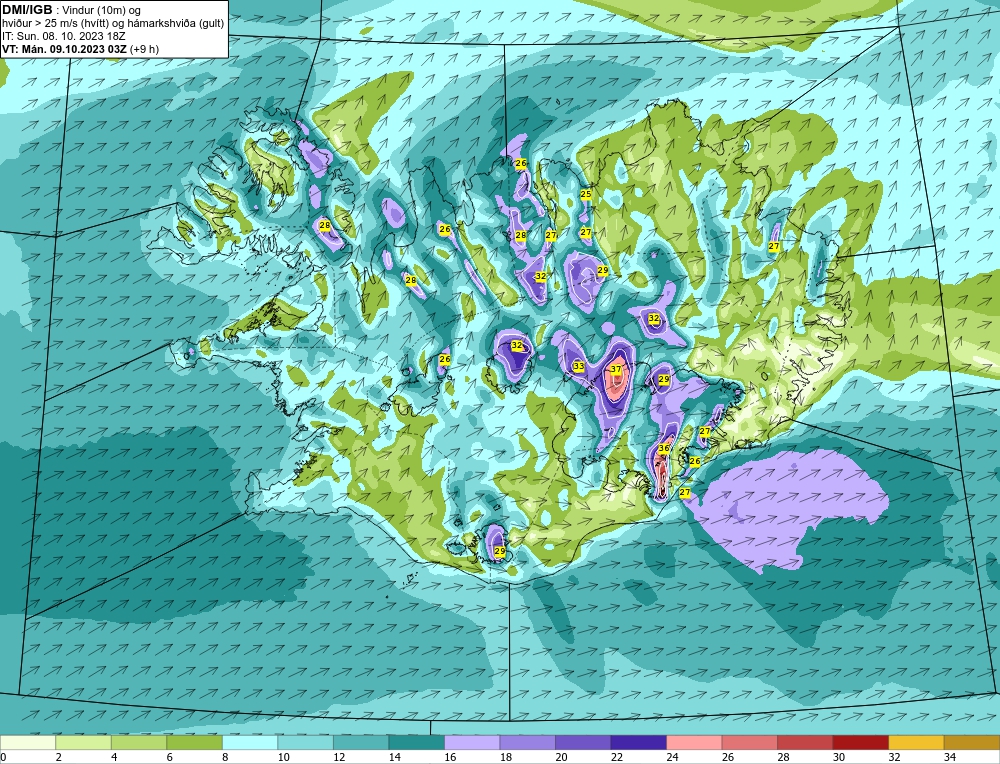Select the light pink 24–26 m/s legend swatch
Screen dimensions: 1000x764
[694, 743]
